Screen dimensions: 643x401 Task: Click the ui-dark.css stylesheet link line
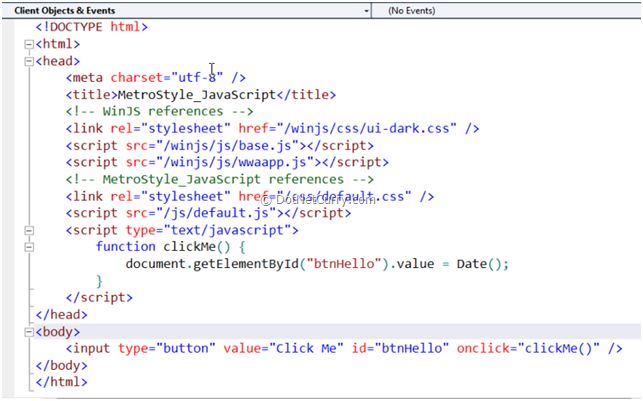(272, 129)
